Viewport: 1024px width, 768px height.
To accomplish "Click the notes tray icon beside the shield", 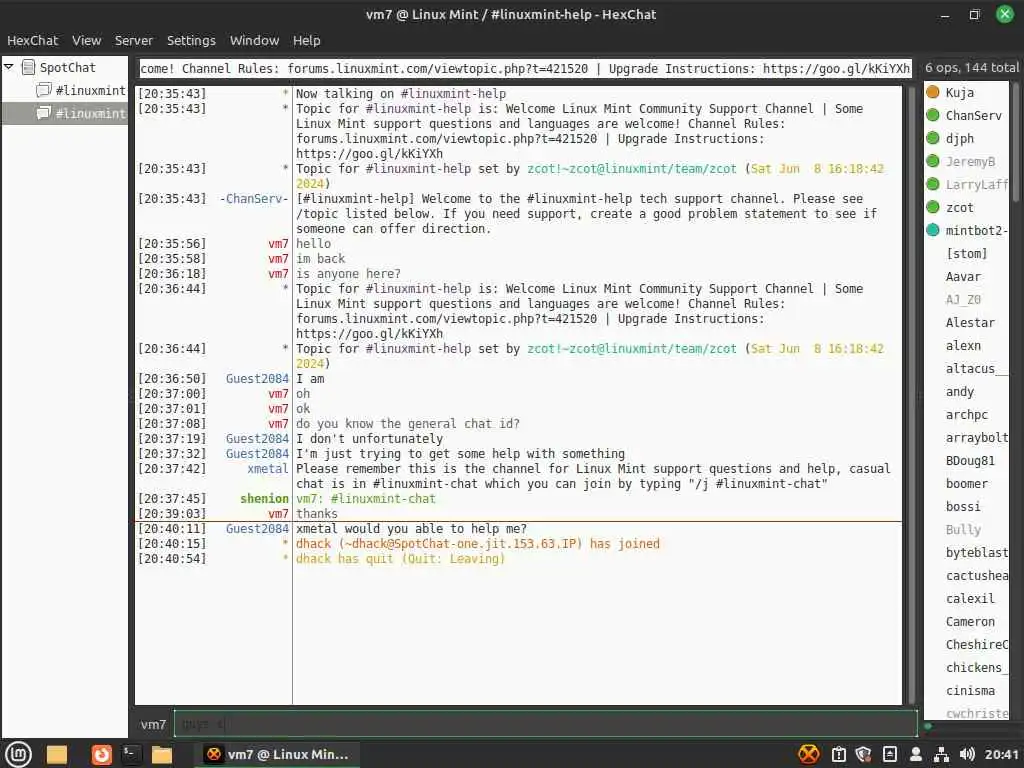I will [889, 754].
